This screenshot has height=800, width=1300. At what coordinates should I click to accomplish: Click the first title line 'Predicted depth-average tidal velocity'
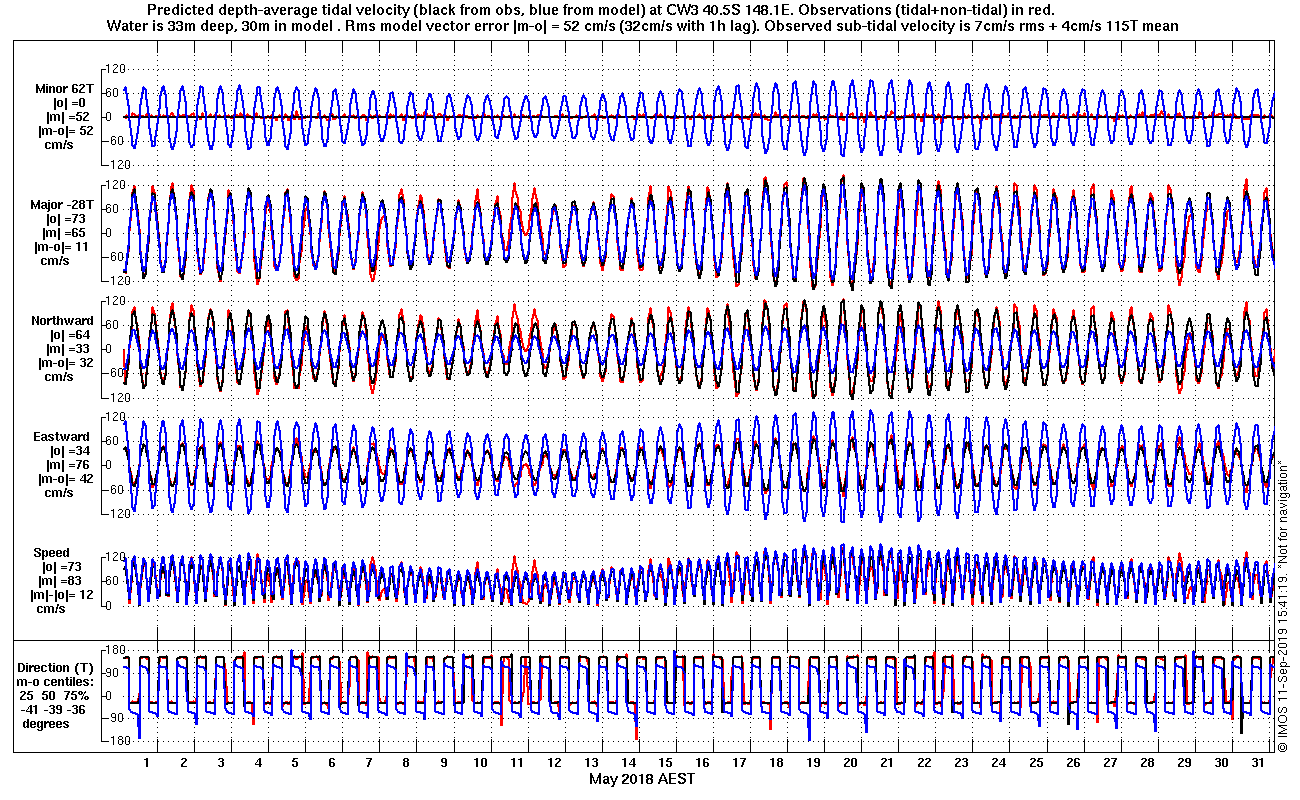tap(600, 9)
